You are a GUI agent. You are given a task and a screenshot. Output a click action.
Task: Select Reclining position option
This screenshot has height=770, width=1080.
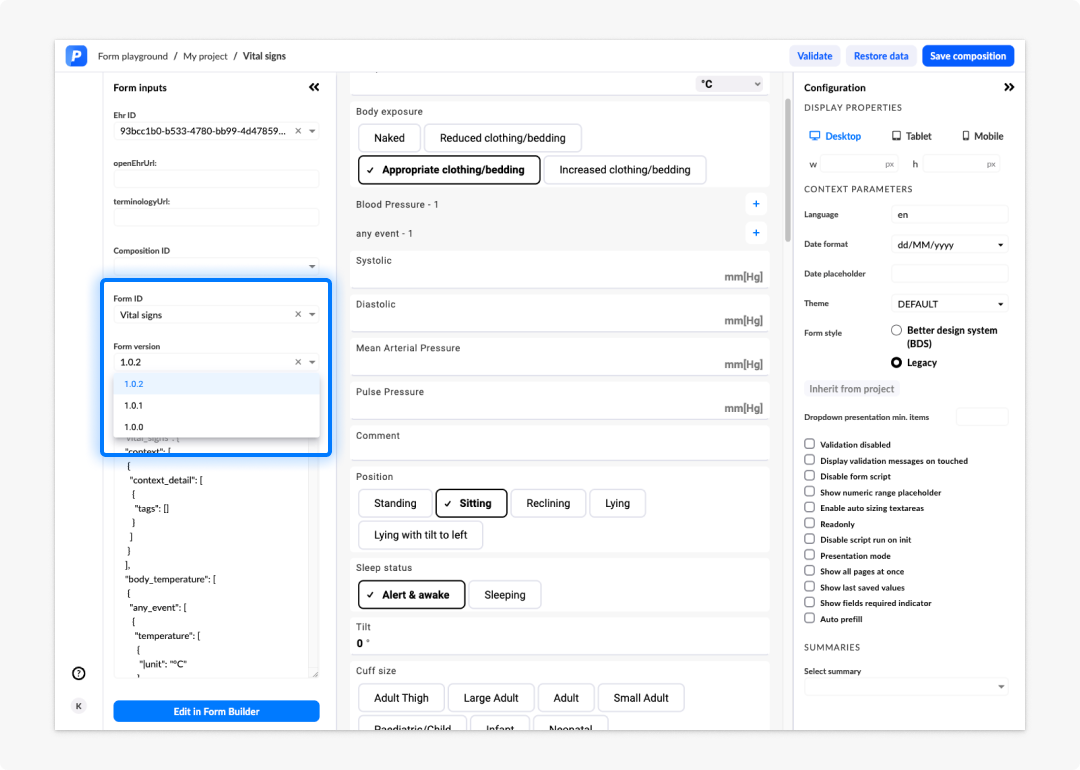548,503
